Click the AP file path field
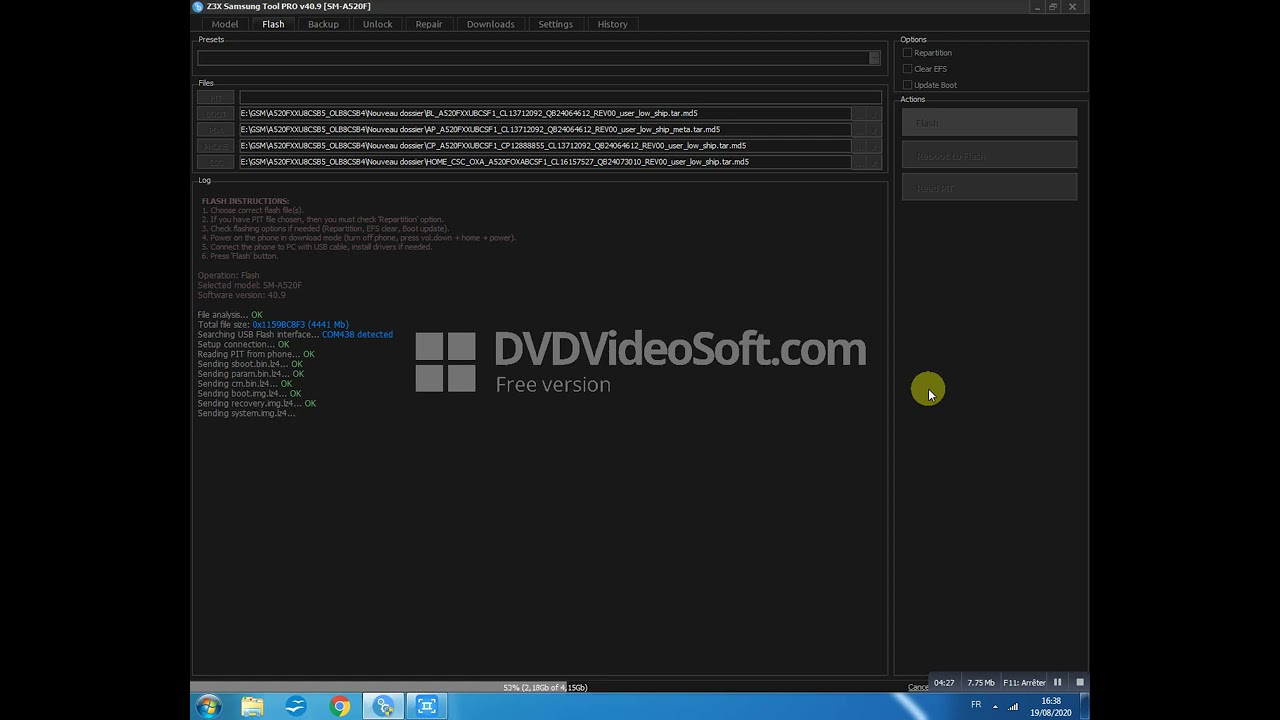This screenshot has height=720, width=1280. 545,130
